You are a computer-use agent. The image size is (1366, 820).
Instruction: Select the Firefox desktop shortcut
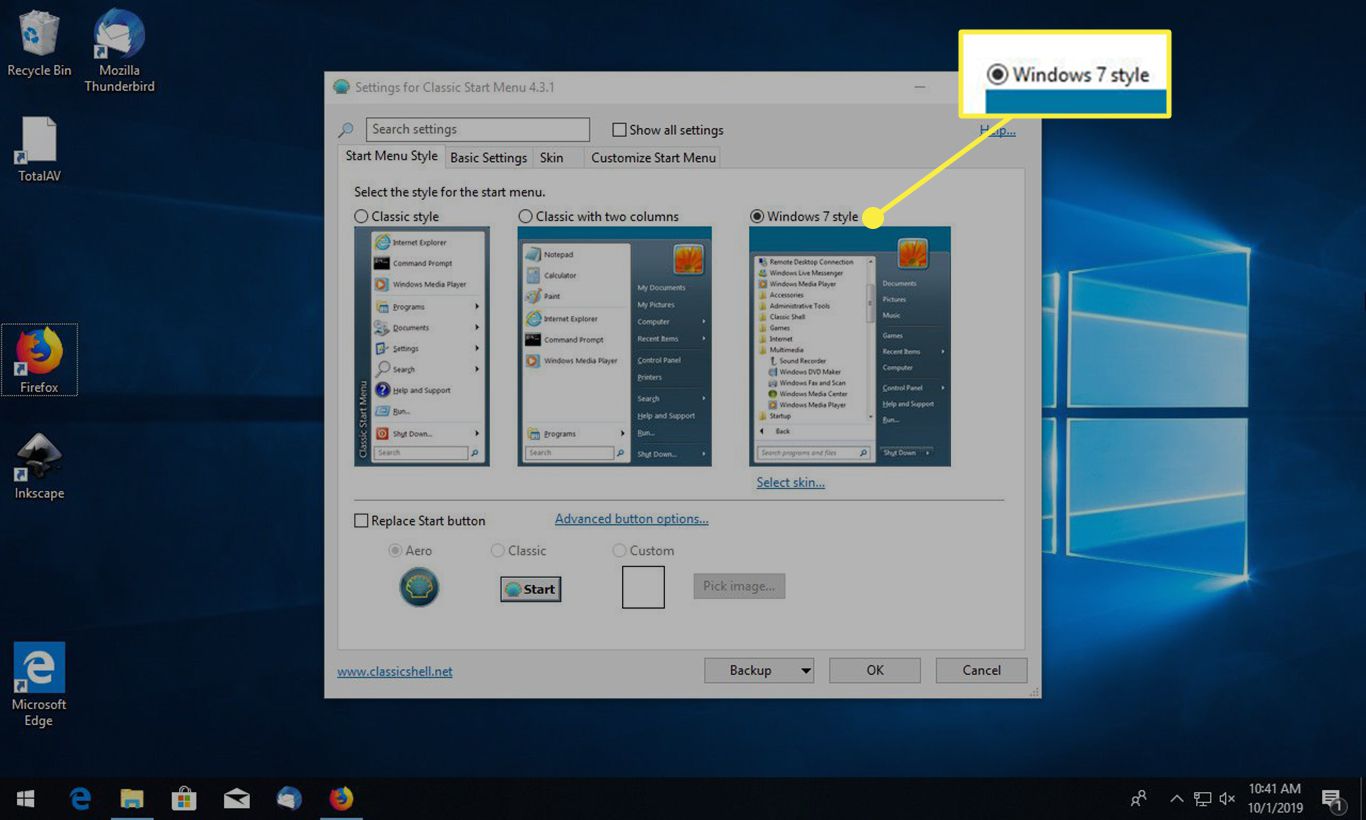39,360
